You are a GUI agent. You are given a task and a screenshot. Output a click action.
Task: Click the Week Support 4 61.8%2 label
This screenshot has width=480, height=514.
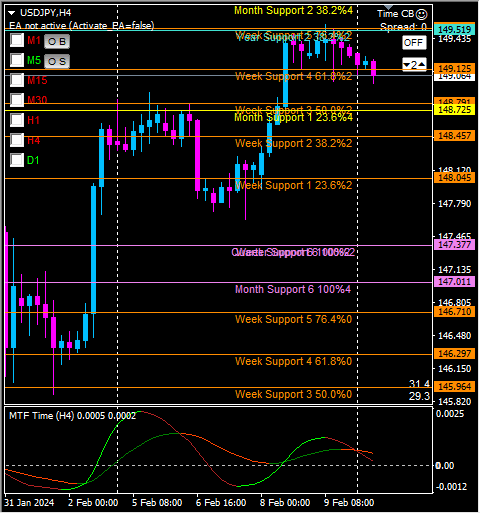click(x=293, y=76)
